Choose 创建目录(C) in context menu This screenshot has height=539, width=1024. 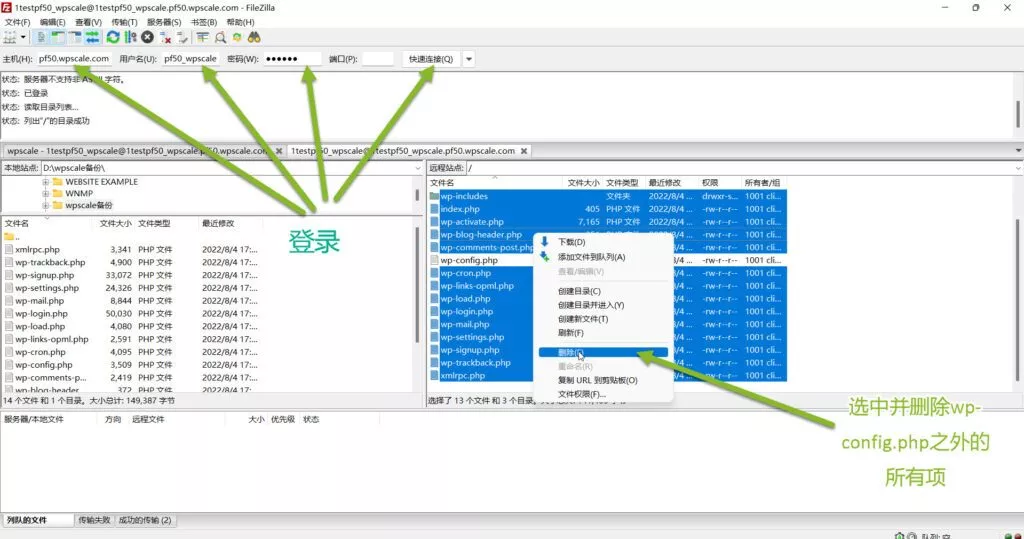(579, 291)
